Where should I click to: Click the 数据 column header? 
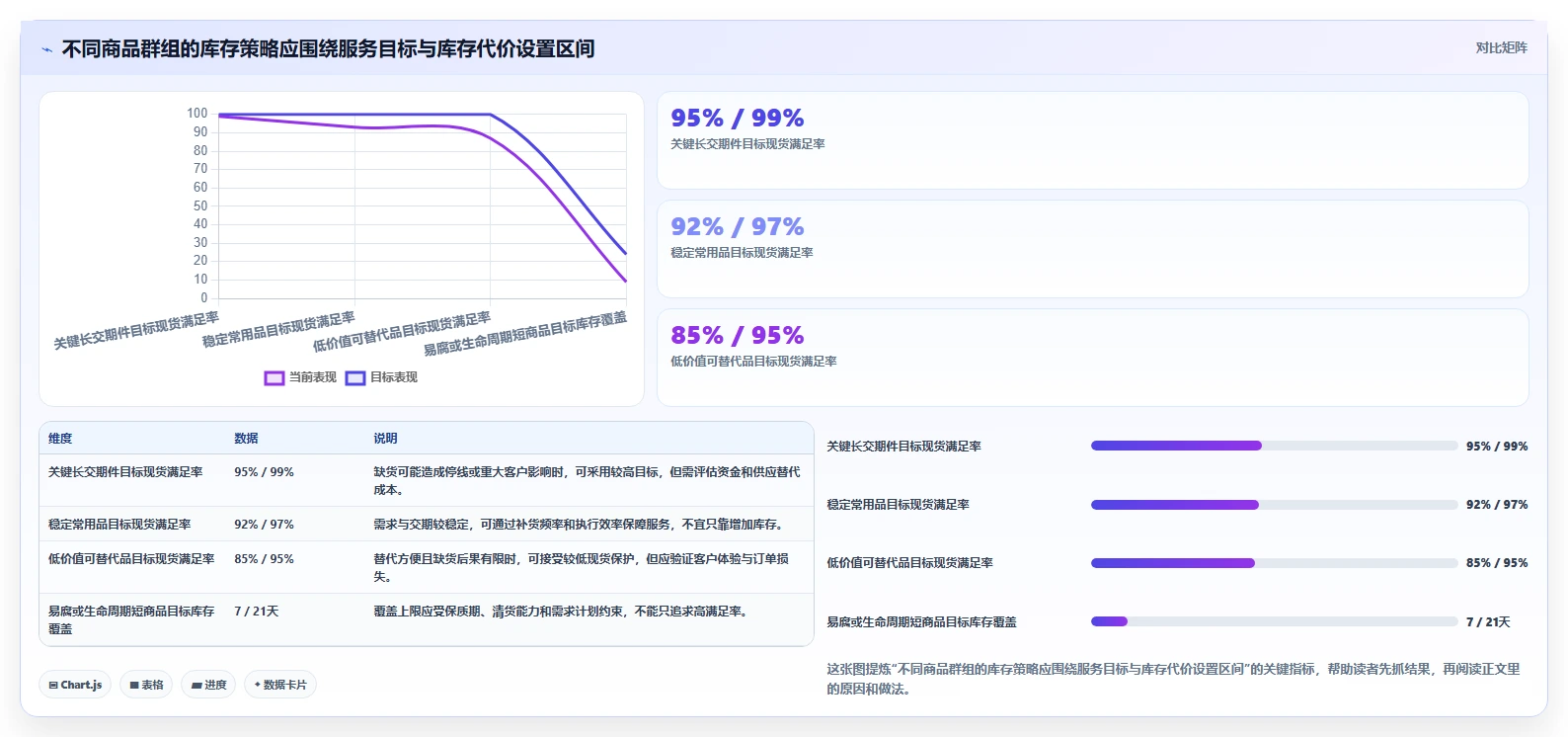pos(246,439)
